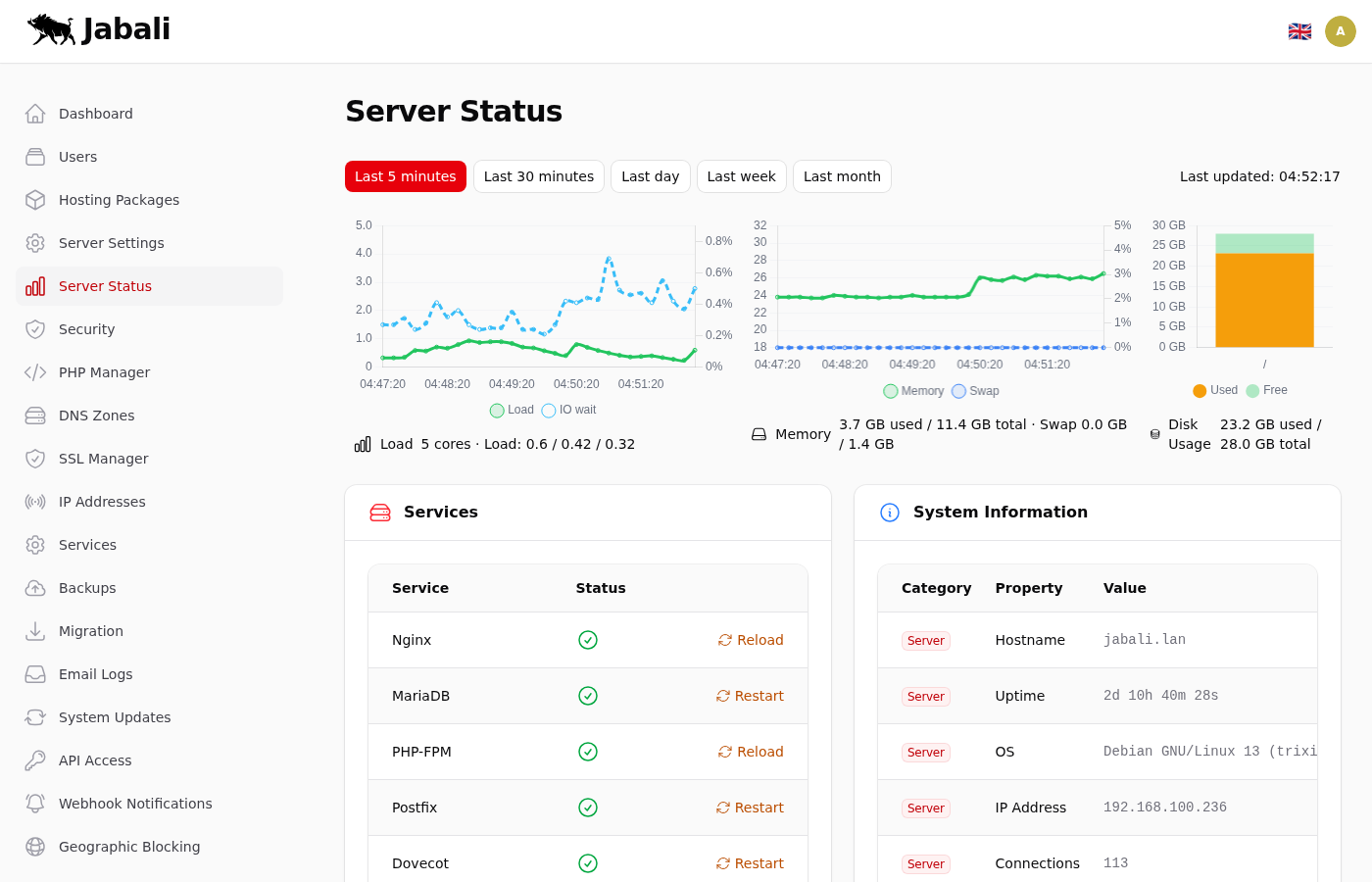Viewport: 1372px width, 882px height.
Task: Toggle the Load series in chart legend
Action: [x=512, y=410]
